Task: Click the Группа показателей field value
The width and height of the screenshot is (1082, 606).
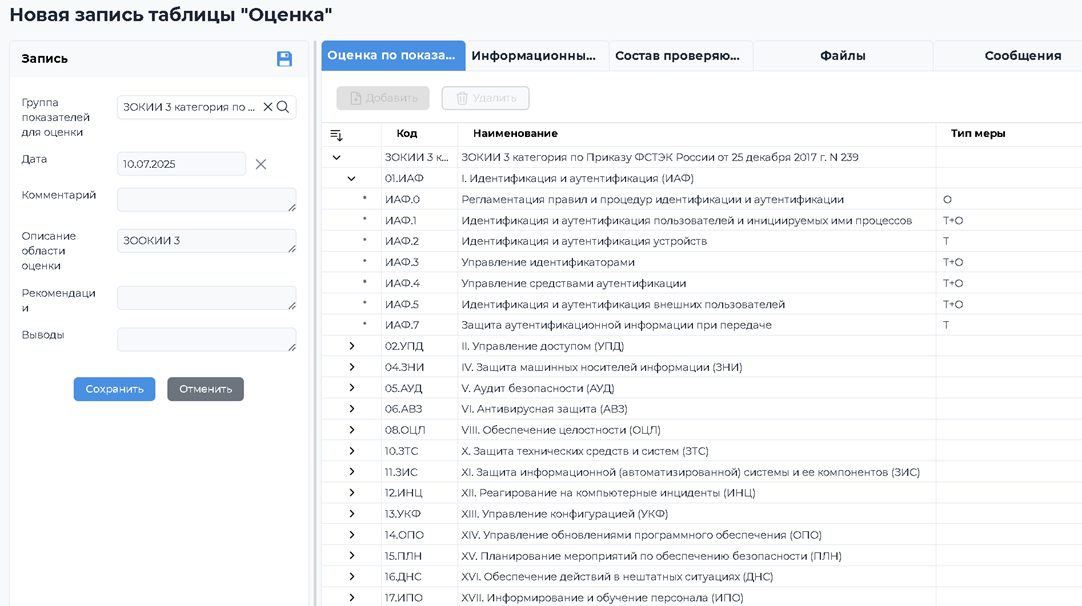Action: (188, 107)
